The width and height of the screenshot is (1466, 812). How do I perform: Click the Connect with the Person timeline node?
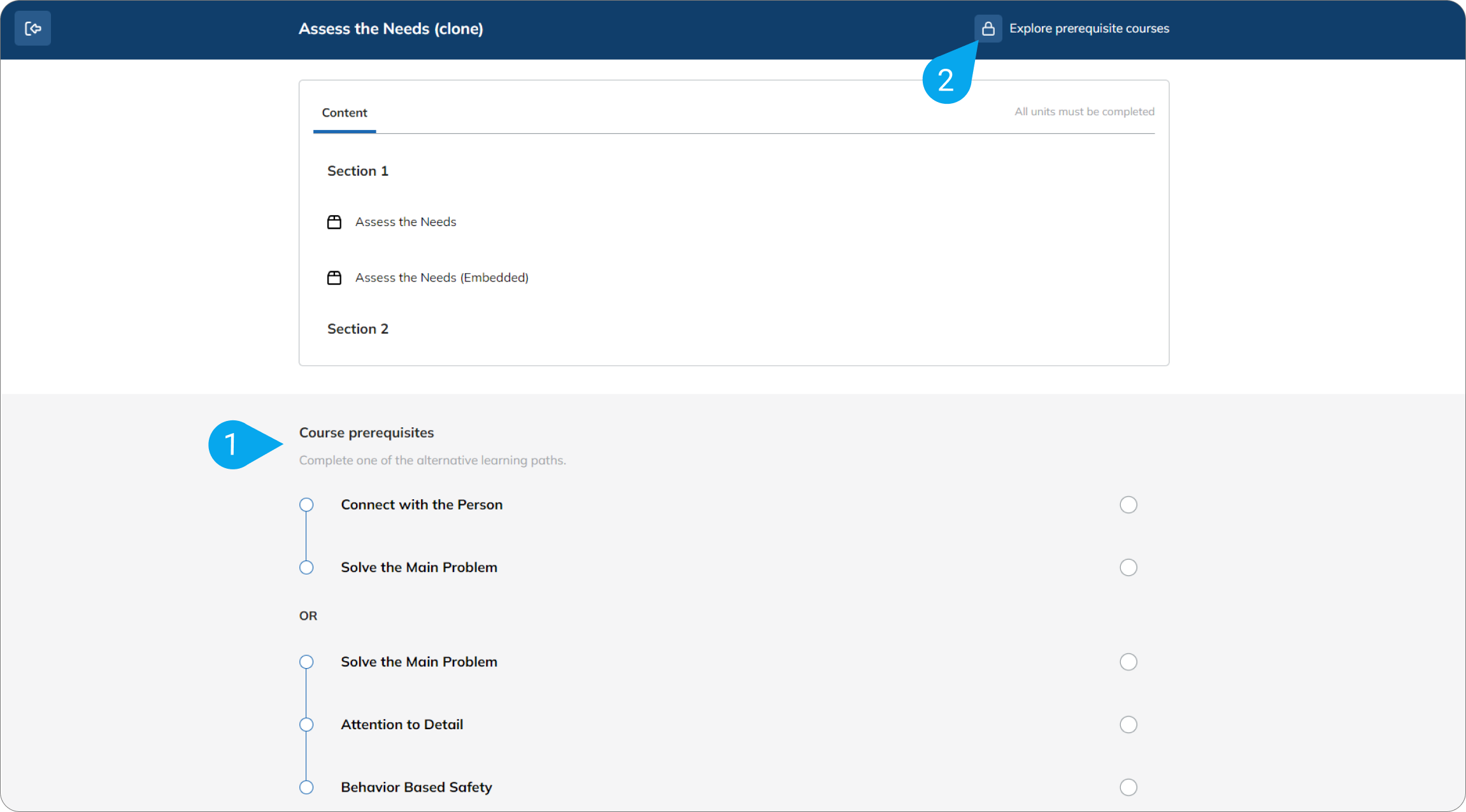click(306, 505)
